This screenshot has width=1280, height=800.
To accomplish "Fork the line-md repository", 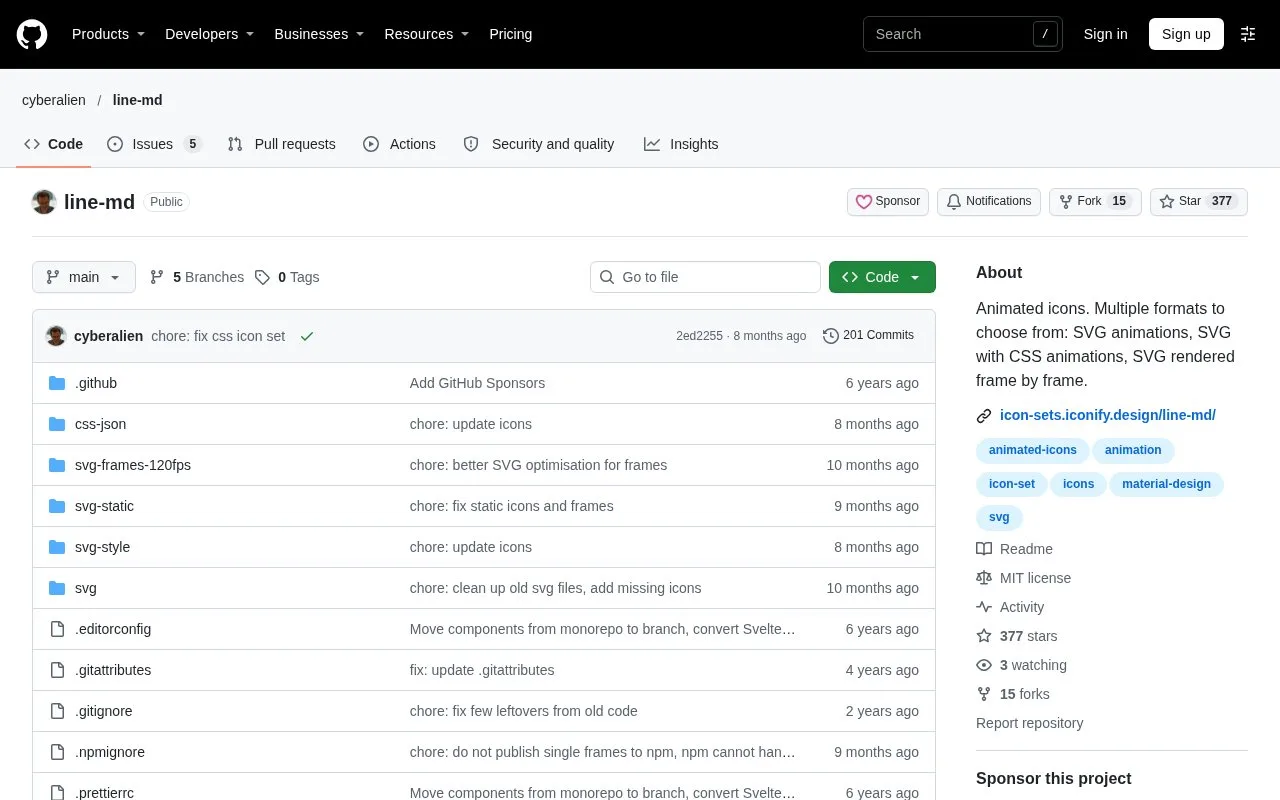I will tap(1095, 202).
